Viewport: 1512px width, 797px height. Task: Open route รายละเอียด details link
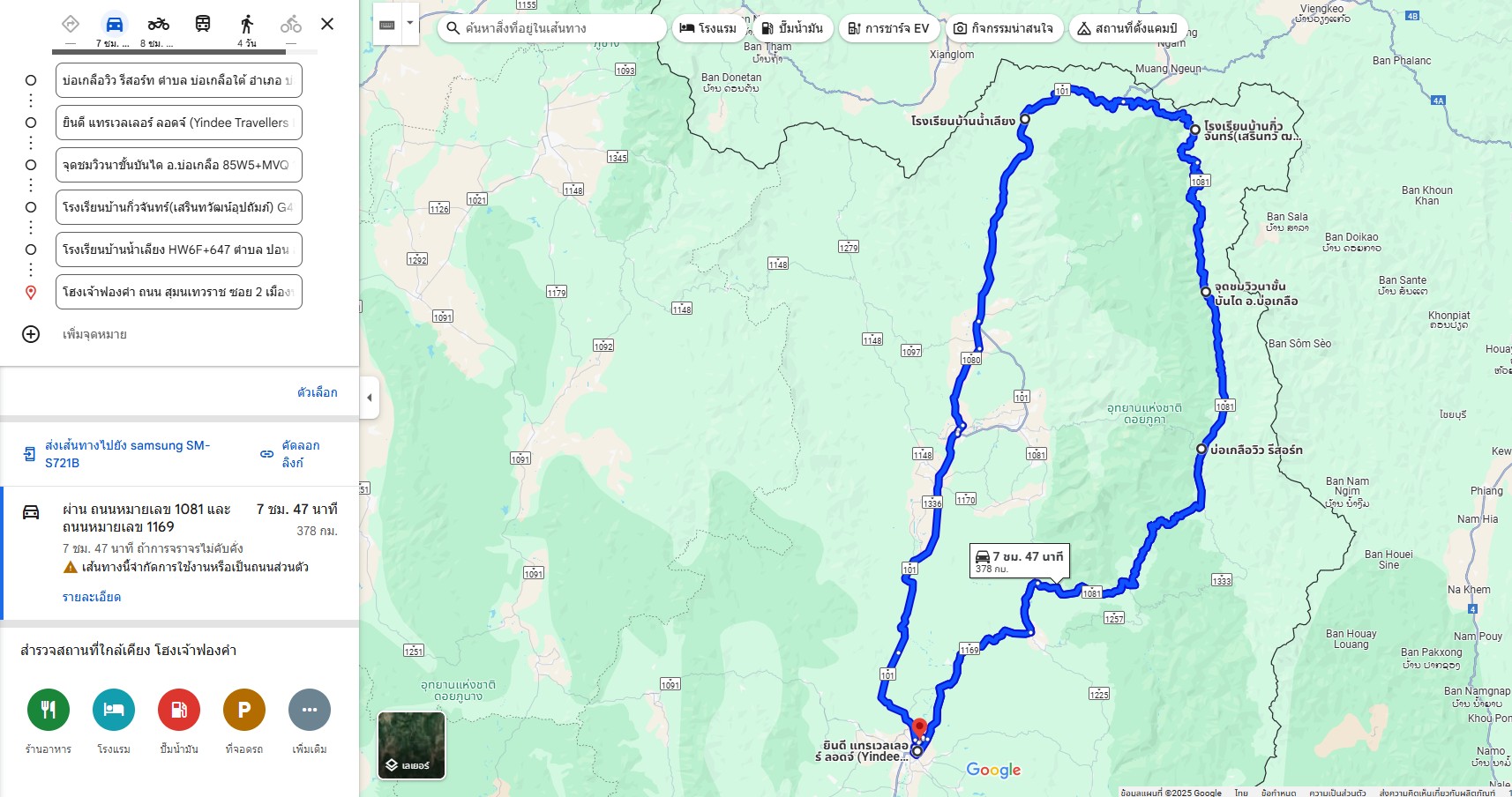pos(92,597)
